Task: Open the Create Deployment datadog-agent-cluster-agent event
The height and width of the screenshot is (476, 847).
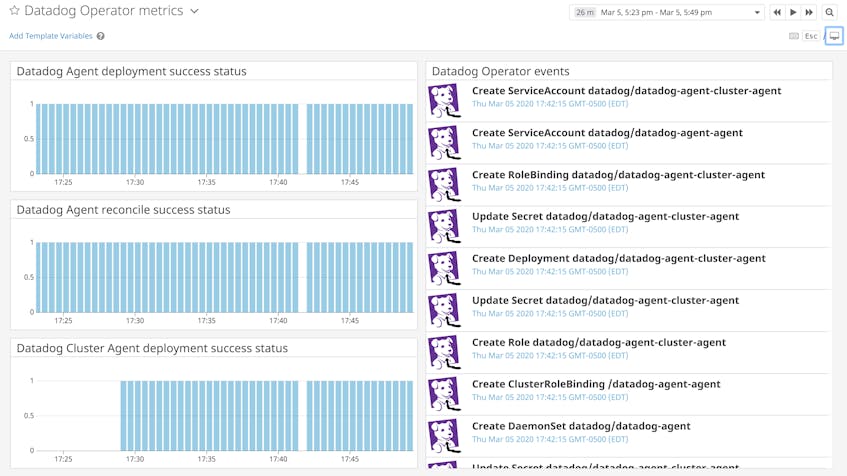Action: pyautogui.click(x=619, y=258)
